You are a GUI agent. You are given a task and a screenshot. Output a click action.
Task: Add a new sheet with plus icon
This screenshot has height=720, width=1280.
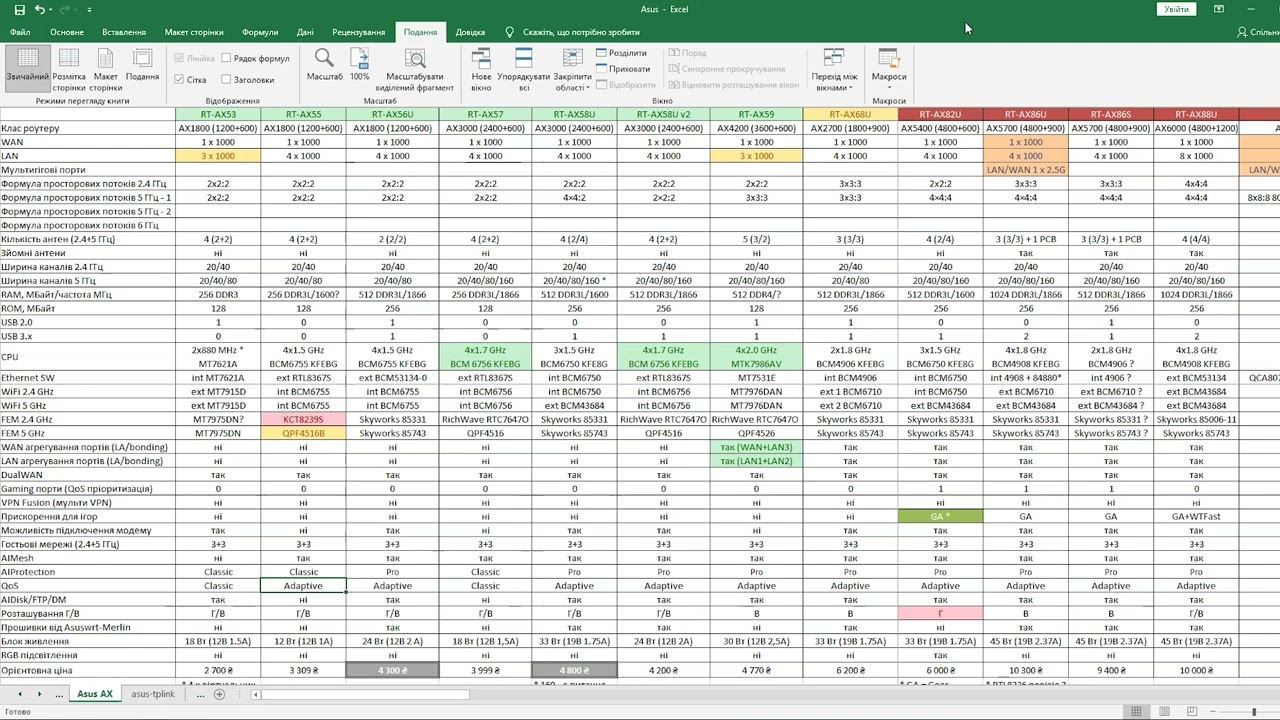click(219, 694)
